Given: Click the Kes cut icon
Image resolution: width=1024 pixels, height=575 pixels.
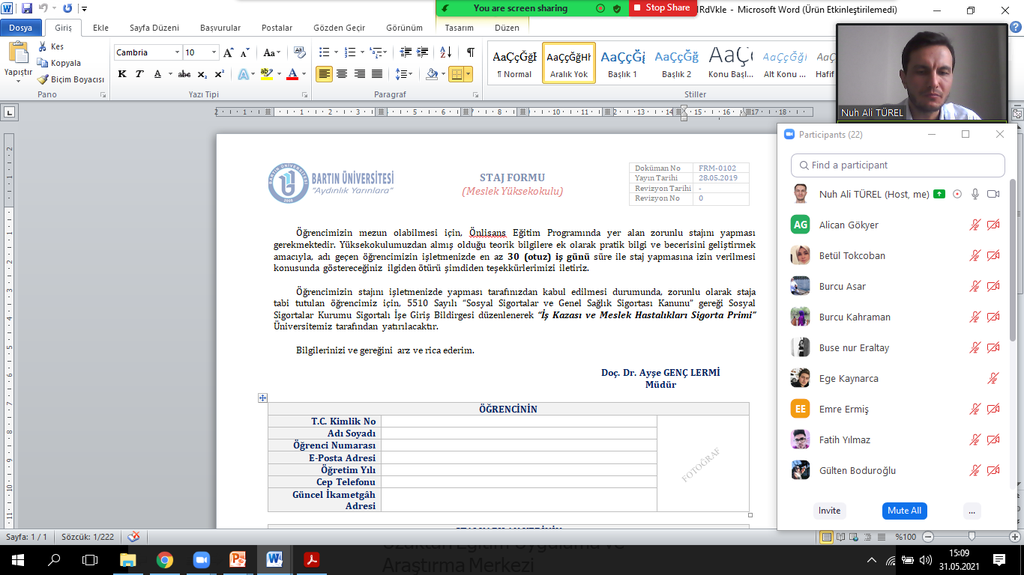Looking at the screenshot, I should point(42,47).
